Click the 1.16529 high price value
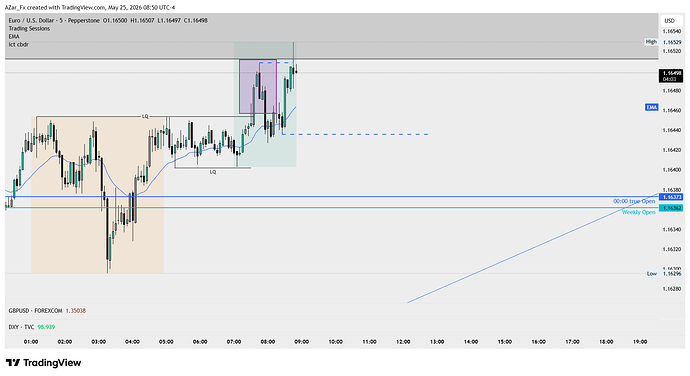690x376 pixels. coord(672,42)
